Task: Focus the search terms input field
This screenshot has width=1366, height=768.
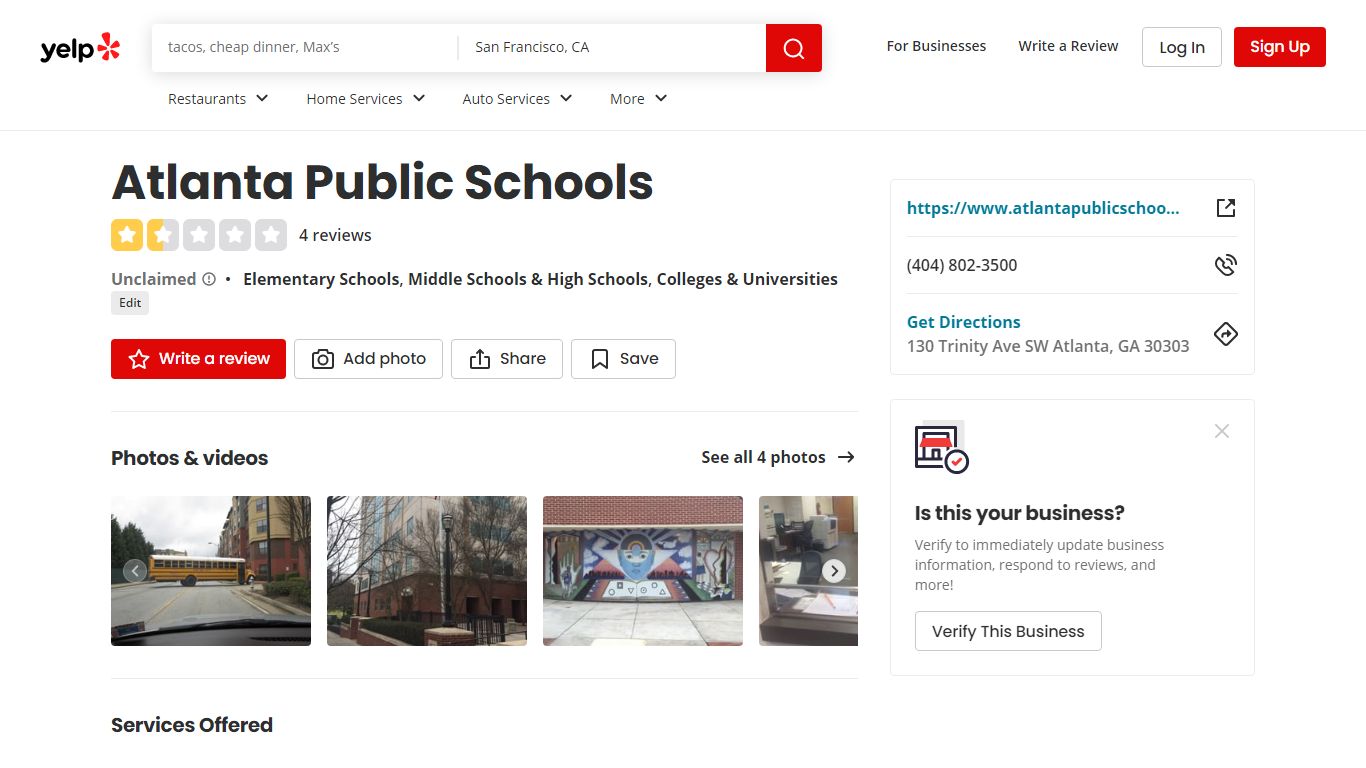Action: (305, 47)
